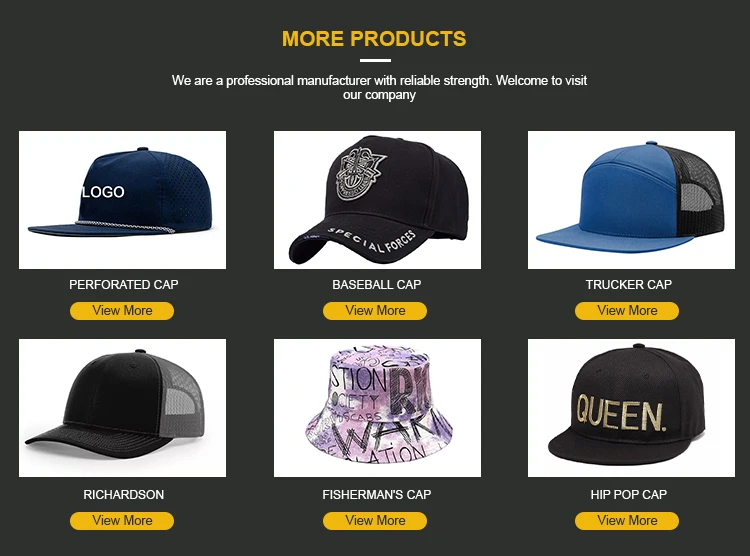Click the professional manufacturer description text
The height and width of the screenshot is (556, 750).
pos(379,87)
